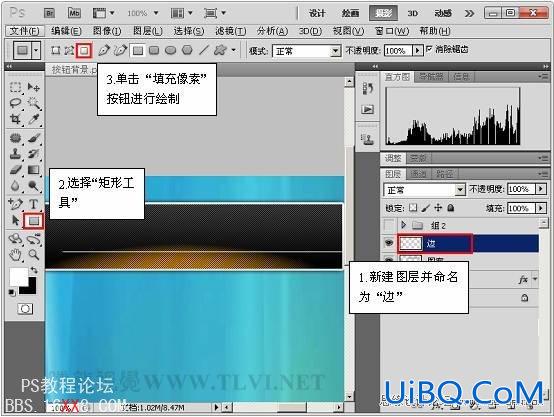Swap foreground and background colors
This screenshot has width=554, height=417.
pos(34,271)
